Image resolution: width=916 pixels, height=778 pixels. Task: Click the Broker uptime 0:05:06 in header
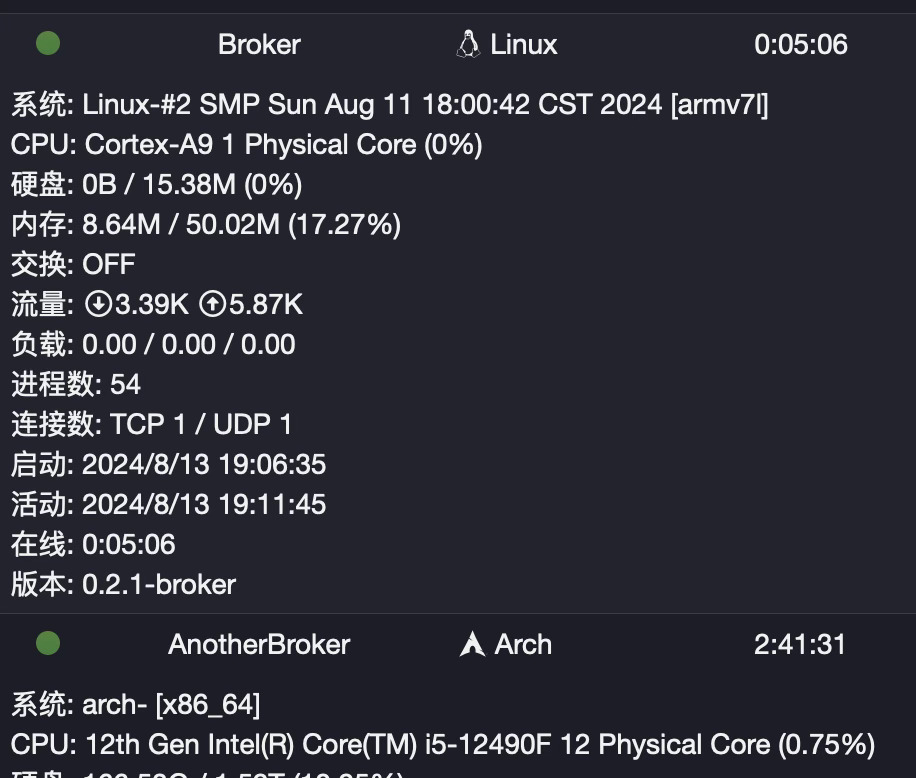[800, 44]
